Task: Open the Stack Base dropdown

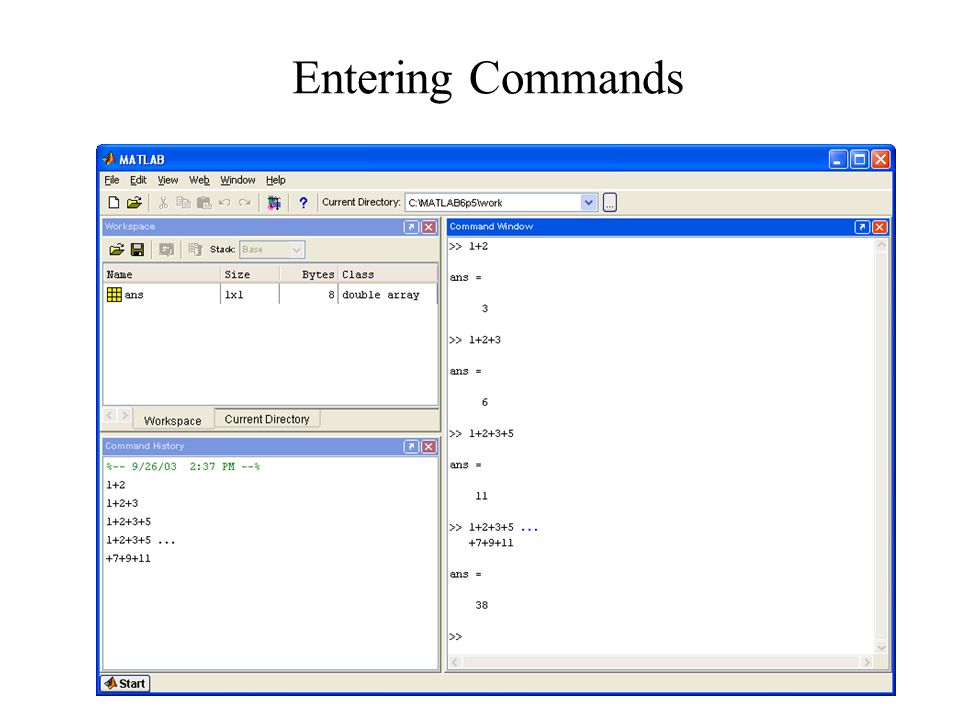Action: click(272, 250)
